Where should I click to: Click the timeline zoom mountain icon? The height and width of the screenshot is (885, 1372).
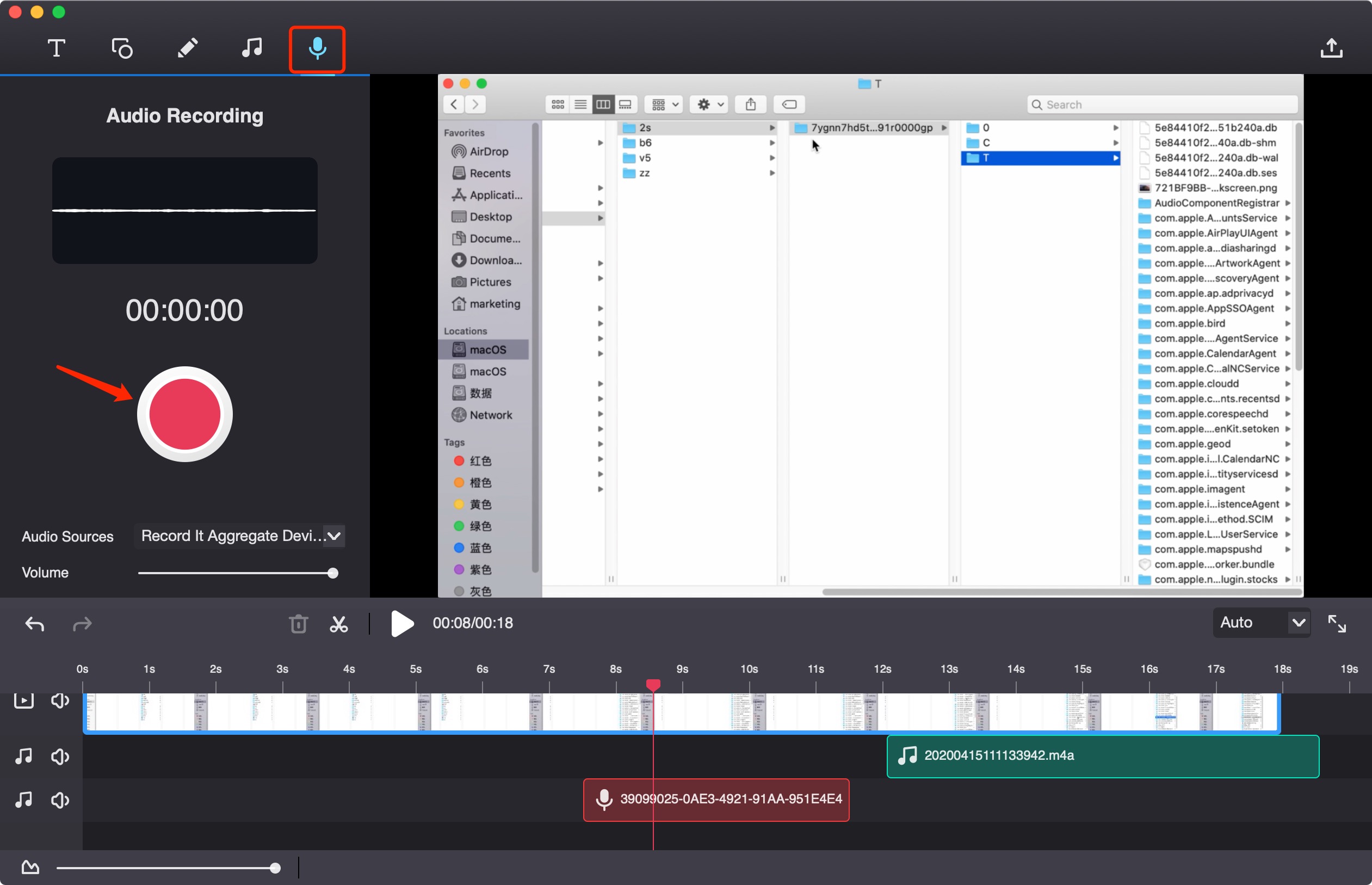click(30, 867)
